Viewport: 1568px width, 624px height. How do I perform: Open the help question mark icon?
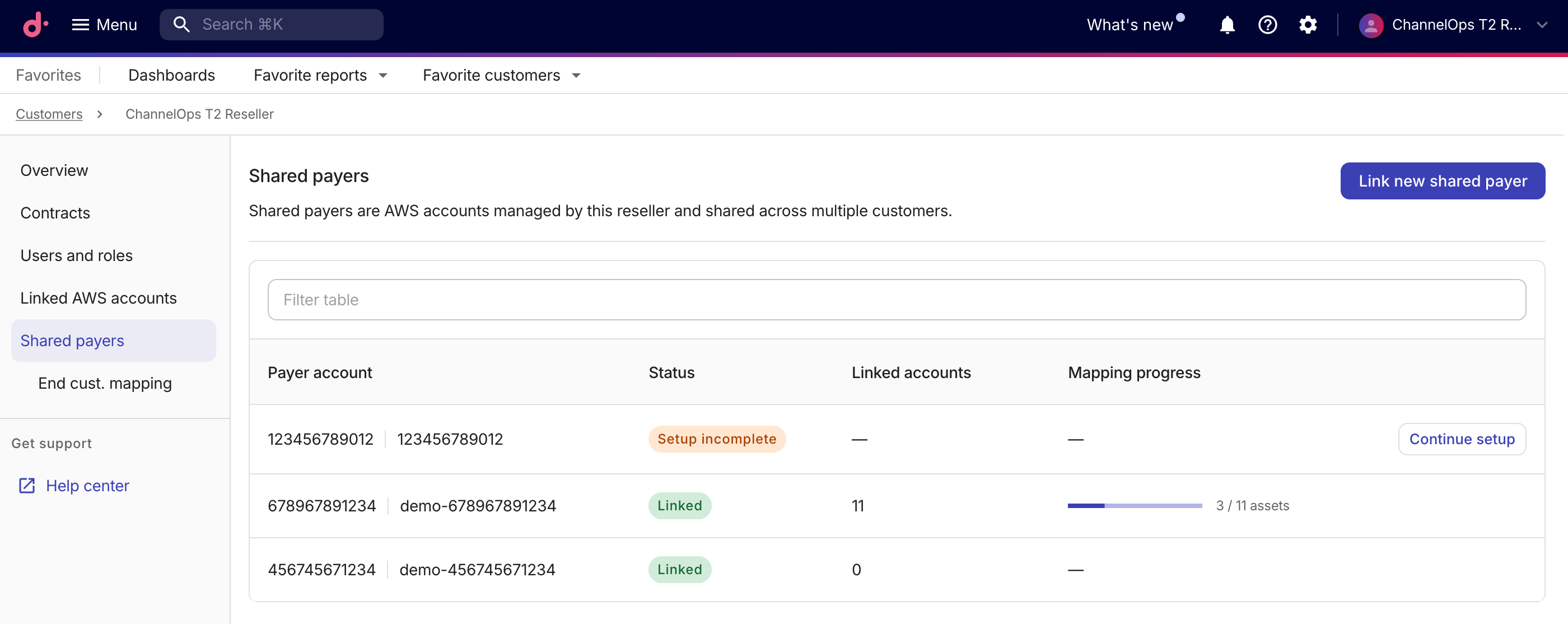1267,24
